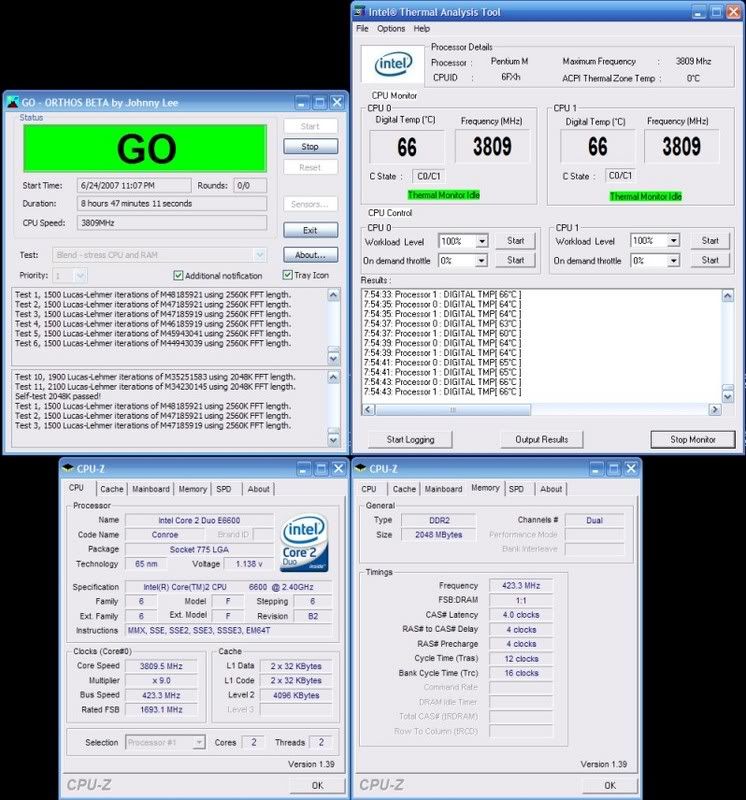This screenshot has height=800, width=746.
Task: Minimize the ORTHOS window
Action: coord(302,103)
